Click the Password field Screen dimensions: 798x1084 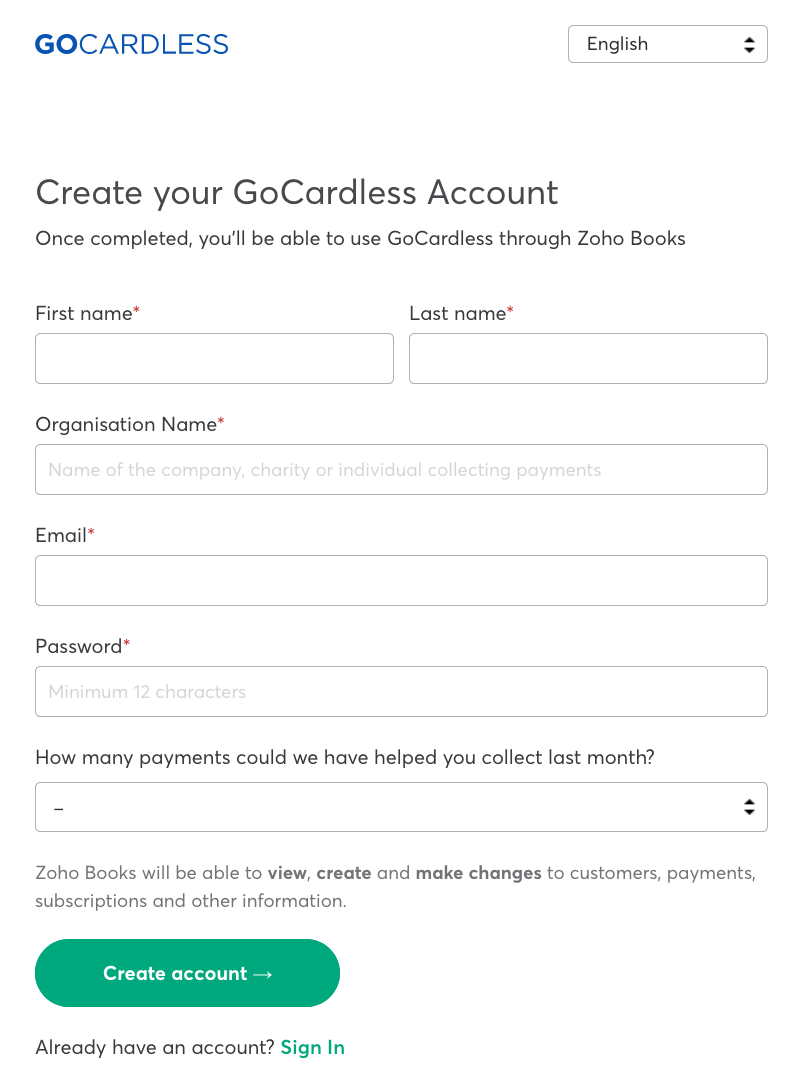[x=401, y=691]
